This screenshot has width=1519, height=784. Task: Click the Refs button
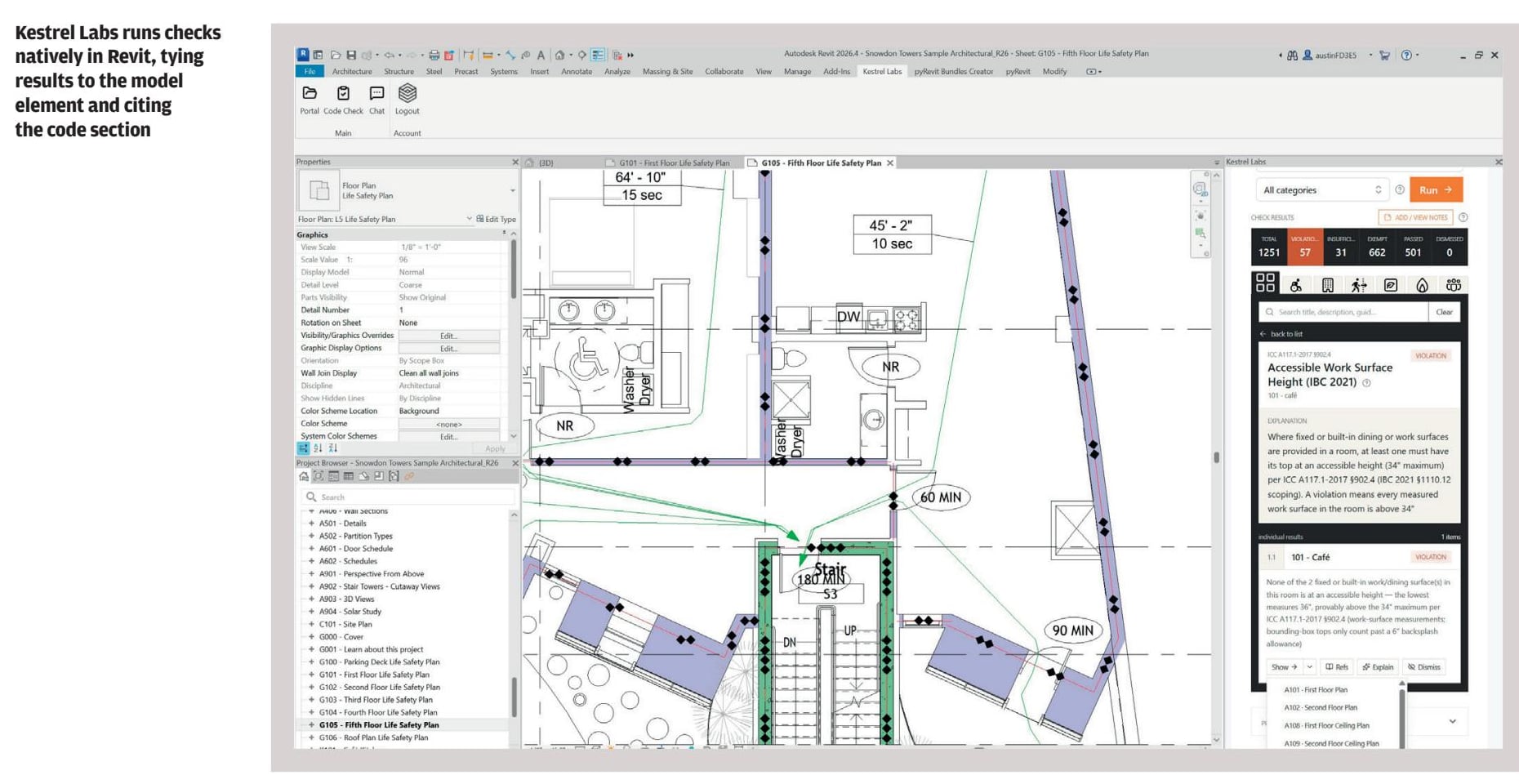pos(1336,667)
